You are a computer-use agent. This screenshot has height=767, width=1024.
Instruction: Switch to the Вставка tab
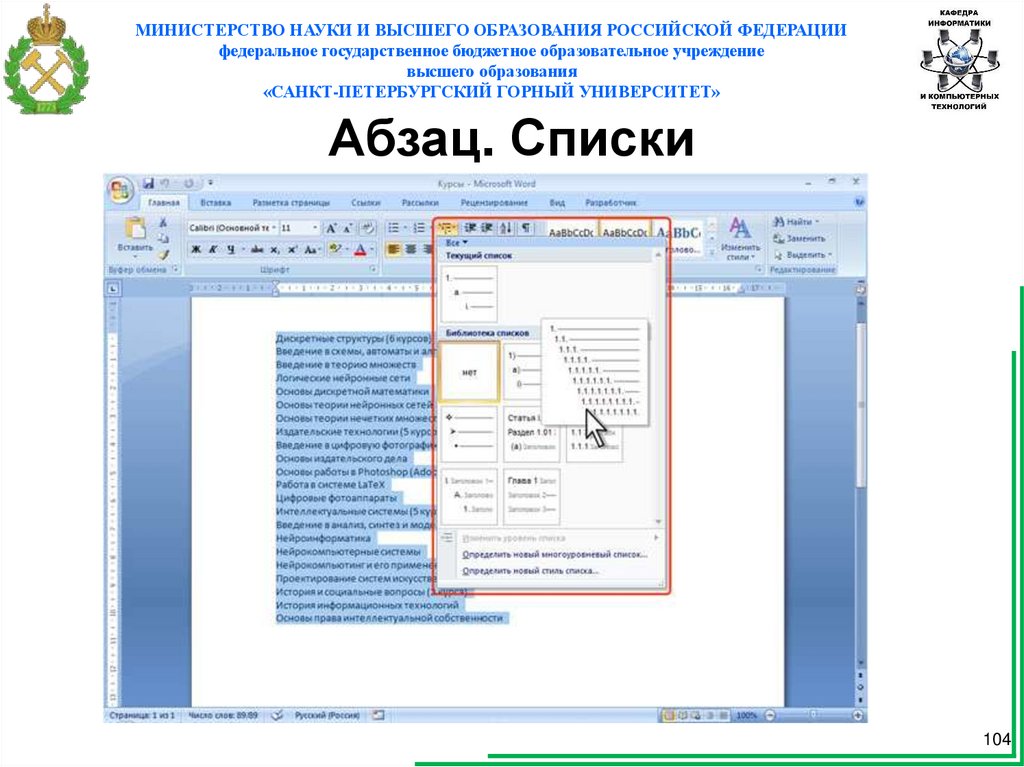(216, 203)
